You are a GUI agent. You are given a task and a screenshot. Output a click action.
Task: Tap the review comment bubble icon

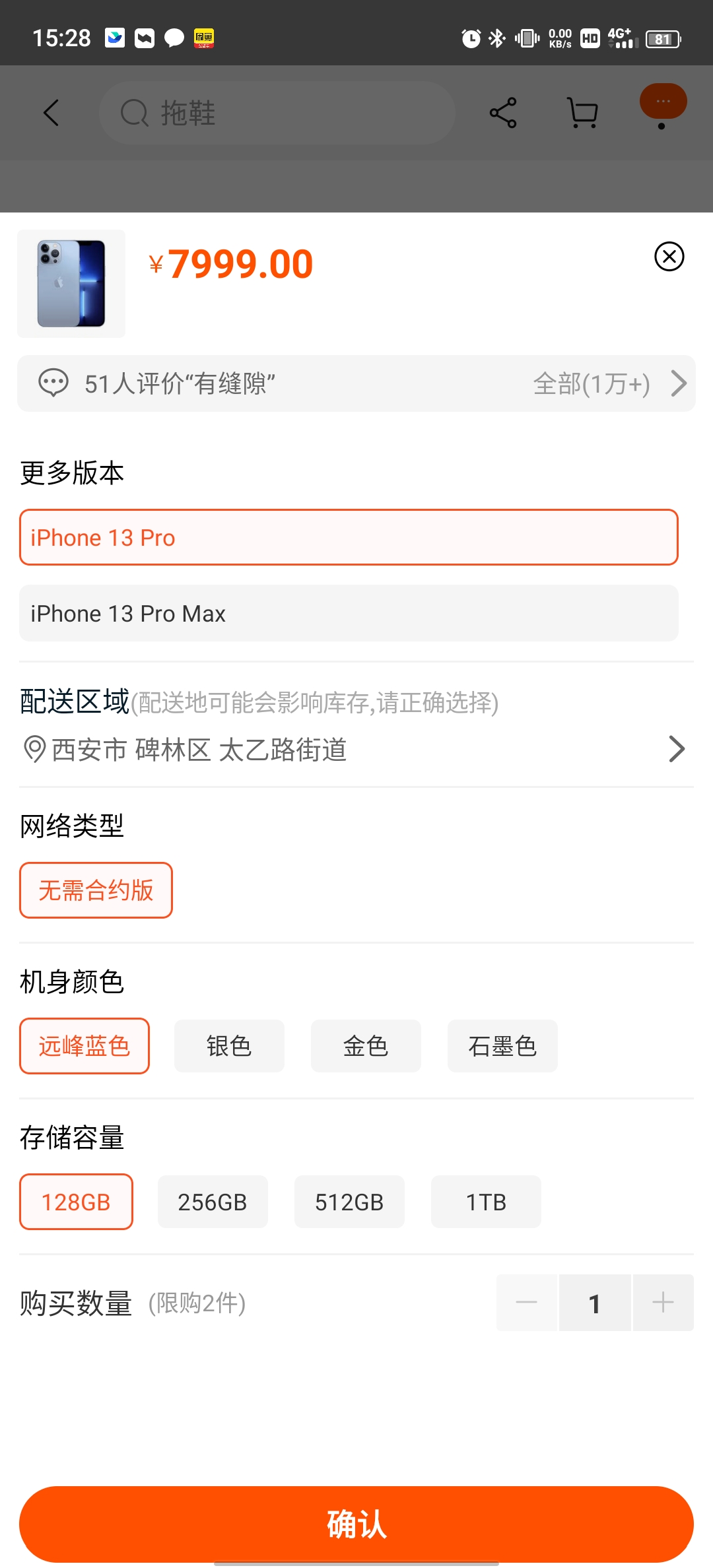(x=53, y=383)
